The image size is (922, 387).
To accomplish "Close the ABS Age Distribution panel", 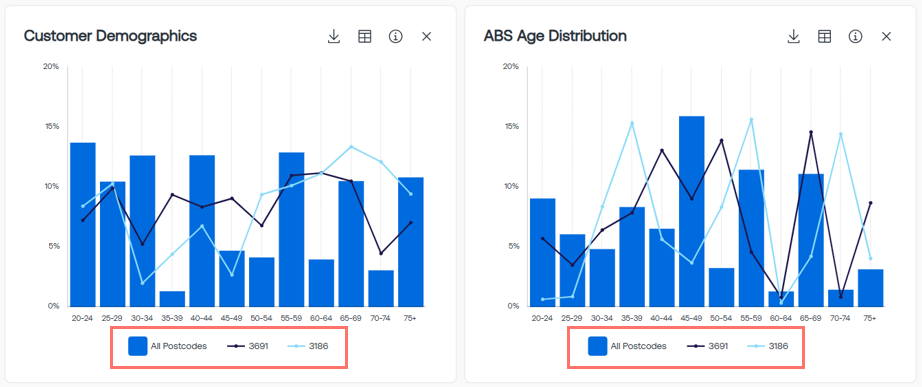I will pos(887,36).
